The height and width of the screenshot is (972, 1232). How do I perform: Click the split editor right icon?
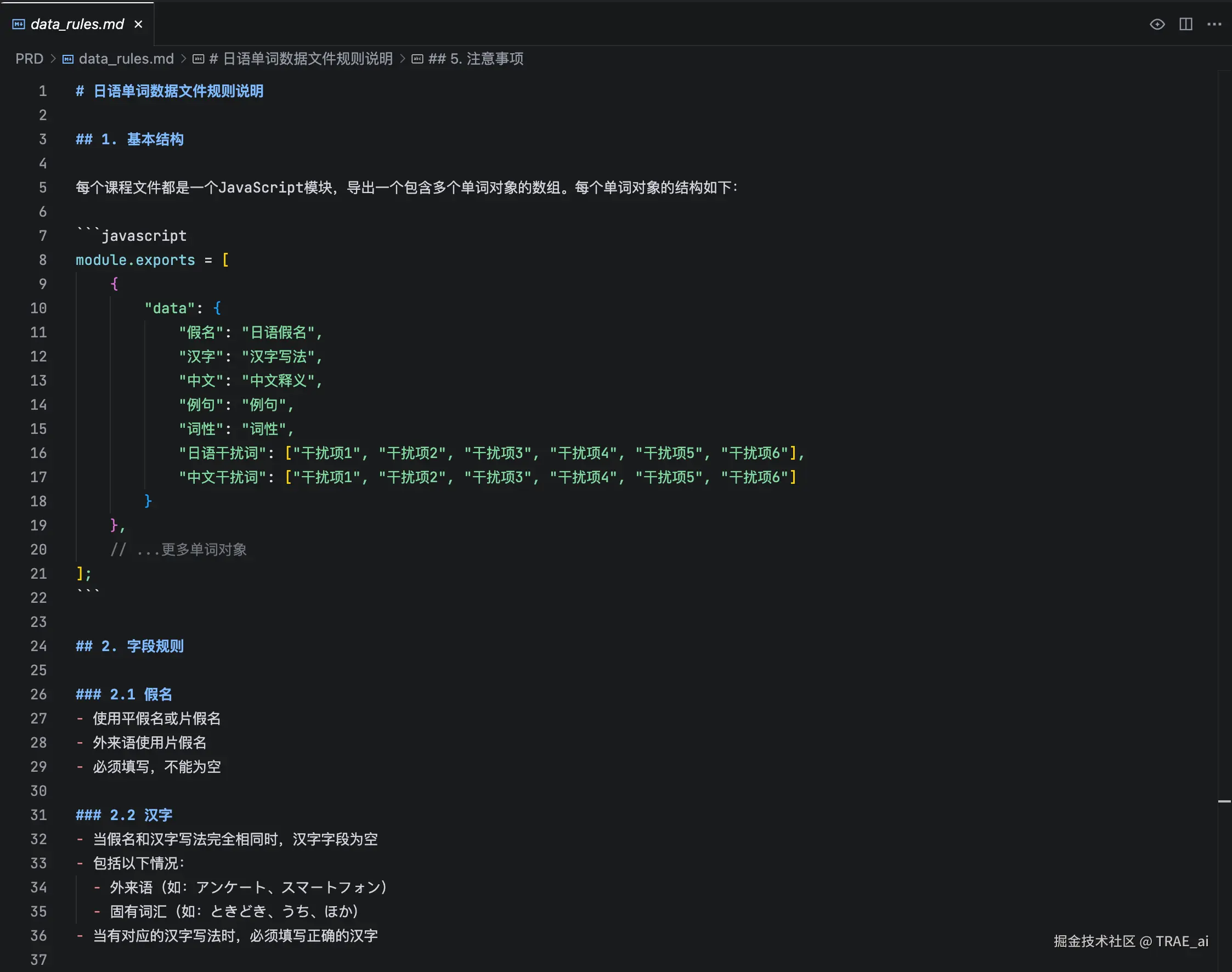coord(1186,24)
